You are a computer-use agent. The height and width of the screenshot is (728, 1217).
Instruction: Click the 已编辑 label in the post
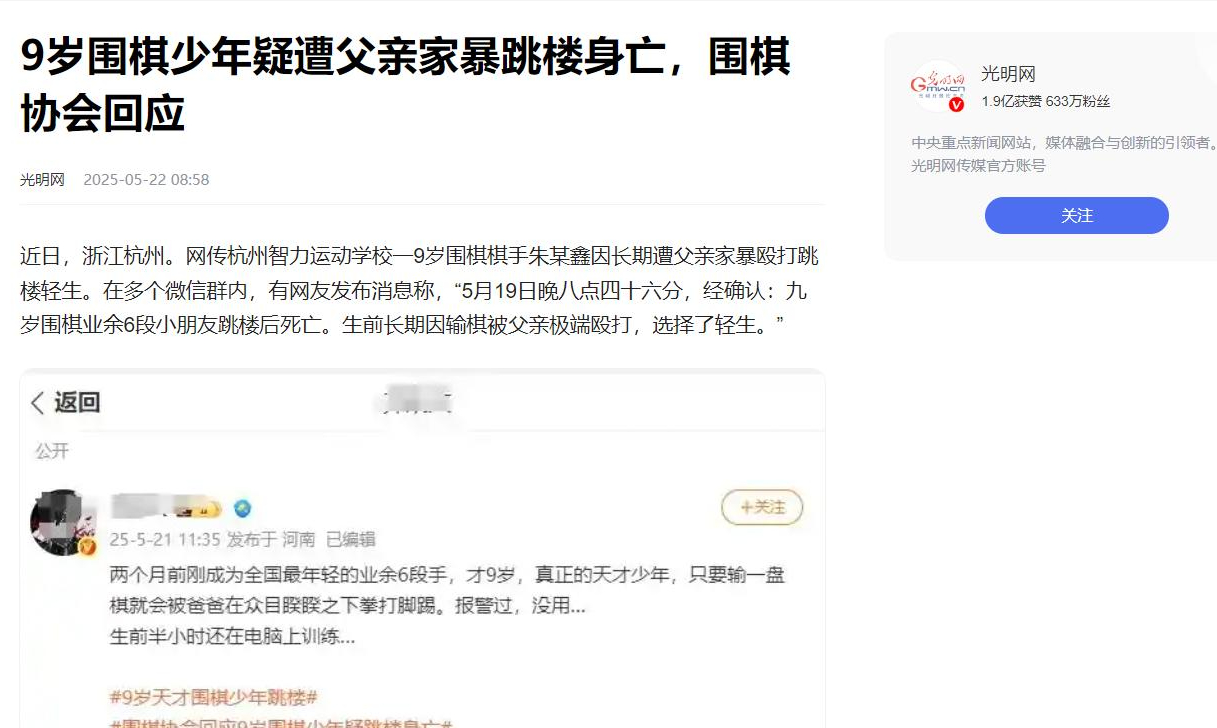point(350,539)
